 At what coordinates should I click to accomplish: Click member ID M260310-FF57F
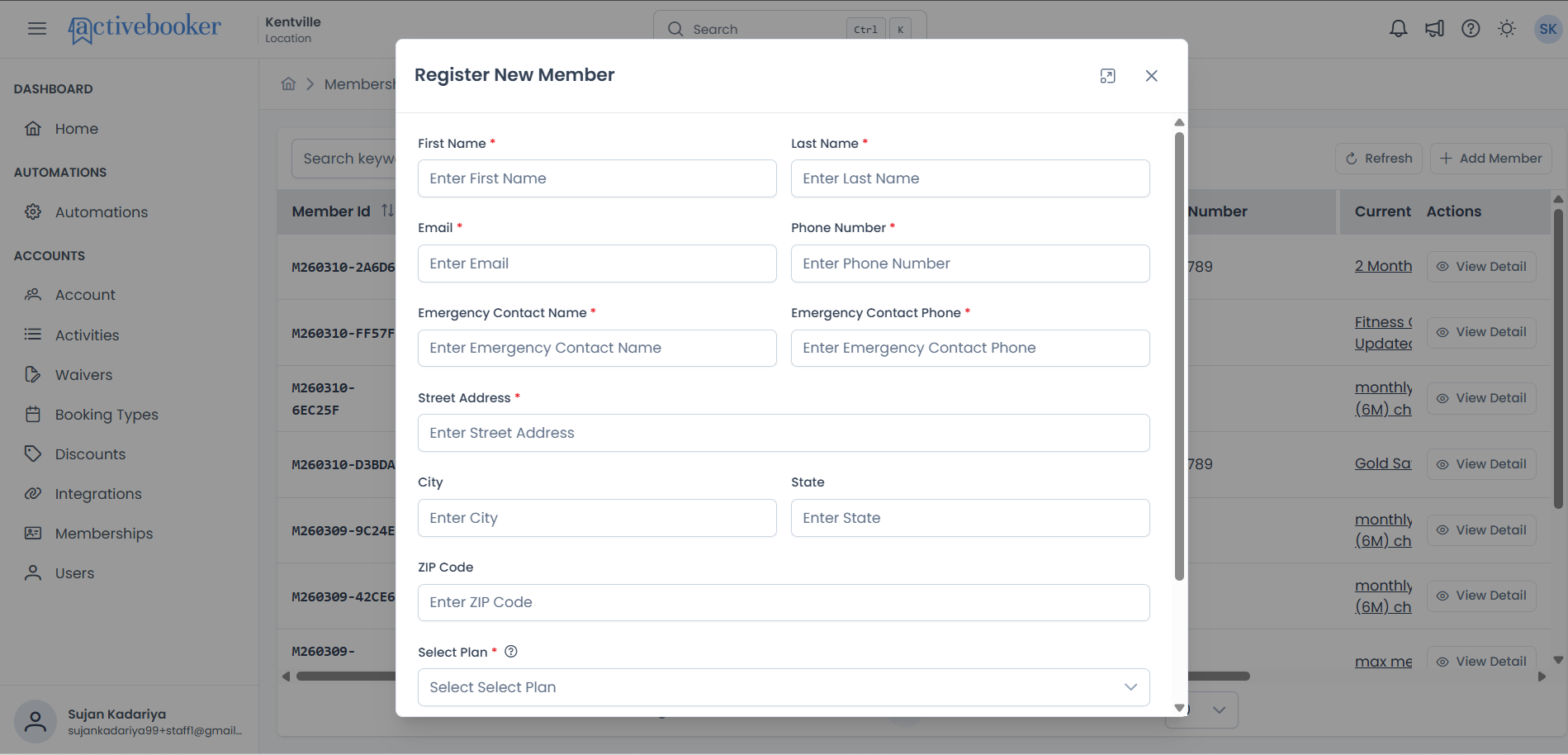(x=343, y=334)
